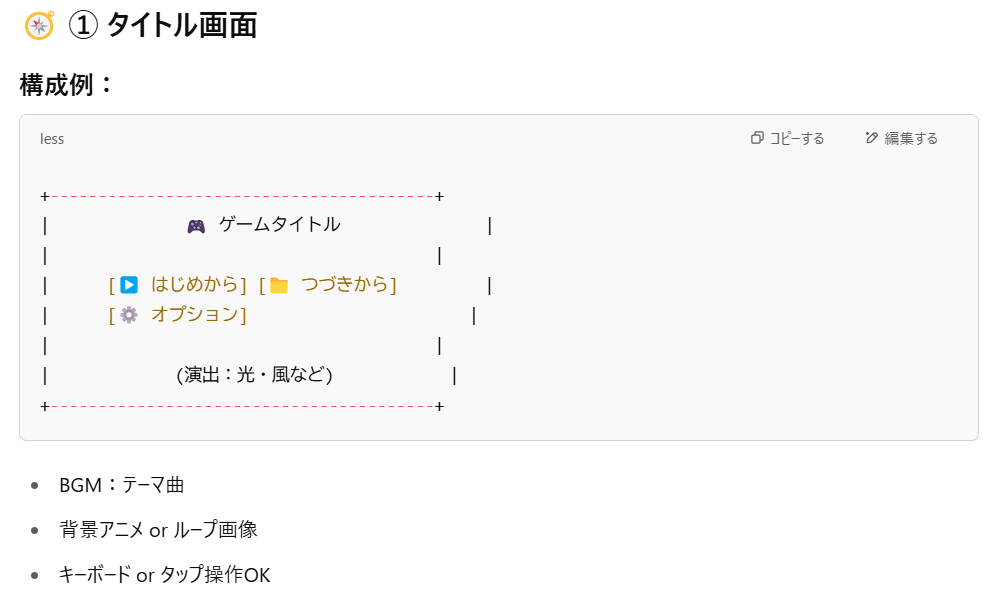
Task: Click the 'less' language label
Action: point(52,139)
